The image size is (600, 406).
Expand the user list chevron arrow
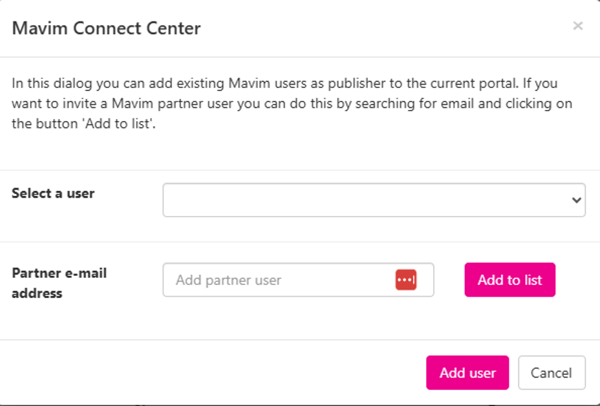[x=576, y=200]
